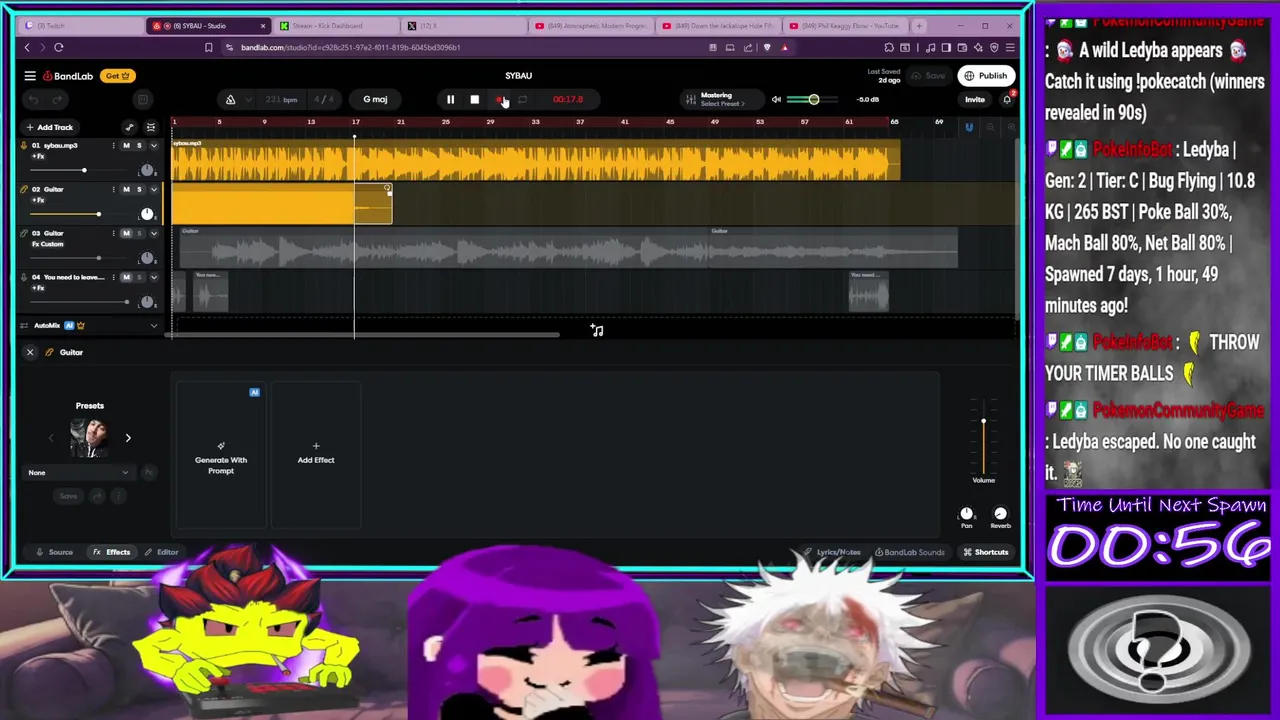Open track 02 Guitar more options dots
Image resolution: width=1280 pixels, height=720 pixels.
pyautogui.click(x=113, y=190)
